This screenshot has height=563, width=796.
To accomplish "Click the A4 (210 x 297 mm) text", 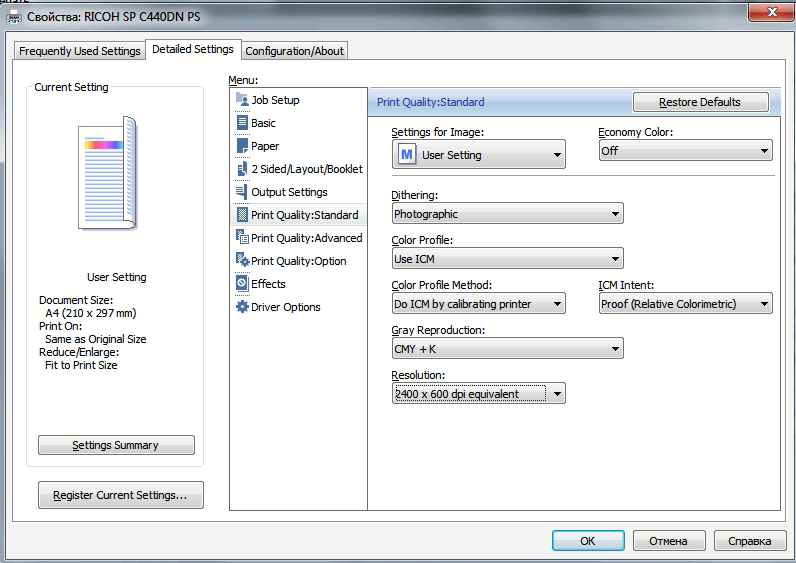I will click(x=91, y=313).
